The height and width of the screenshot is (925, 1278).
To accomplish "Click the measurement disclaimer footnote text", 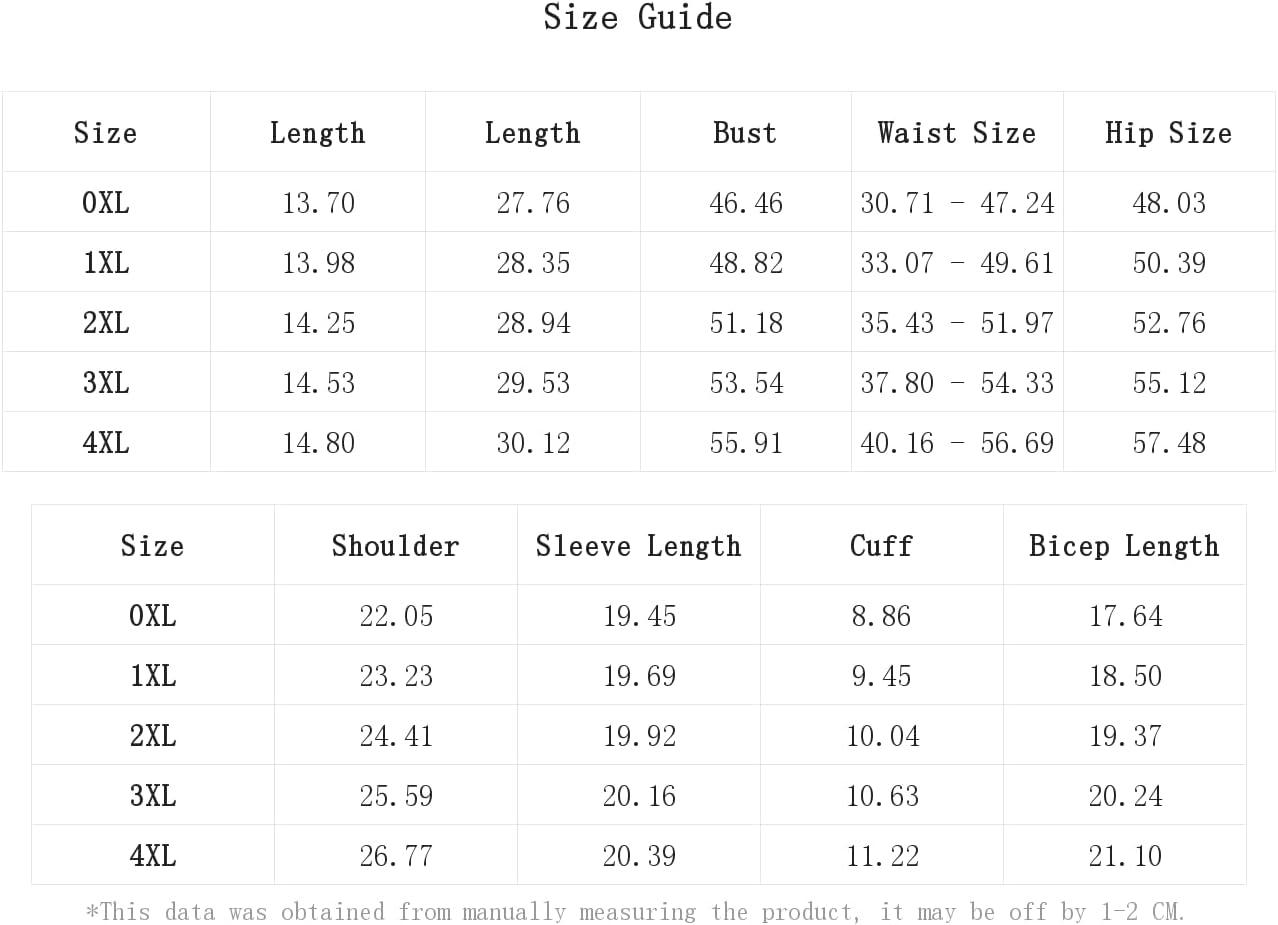I will point(636,912).
